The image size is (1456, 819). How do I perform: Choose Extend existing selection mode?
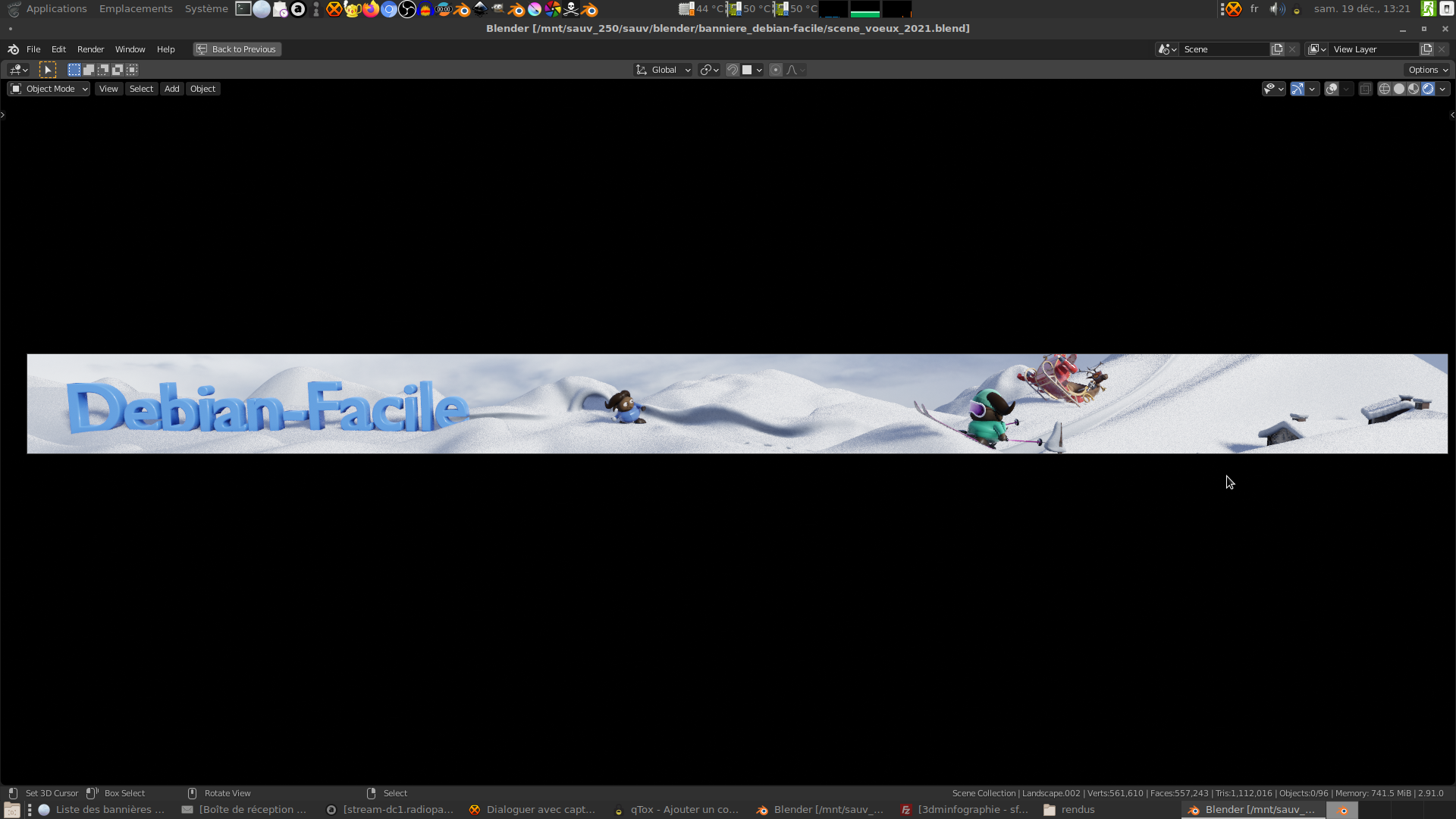[x=89, y=70]
